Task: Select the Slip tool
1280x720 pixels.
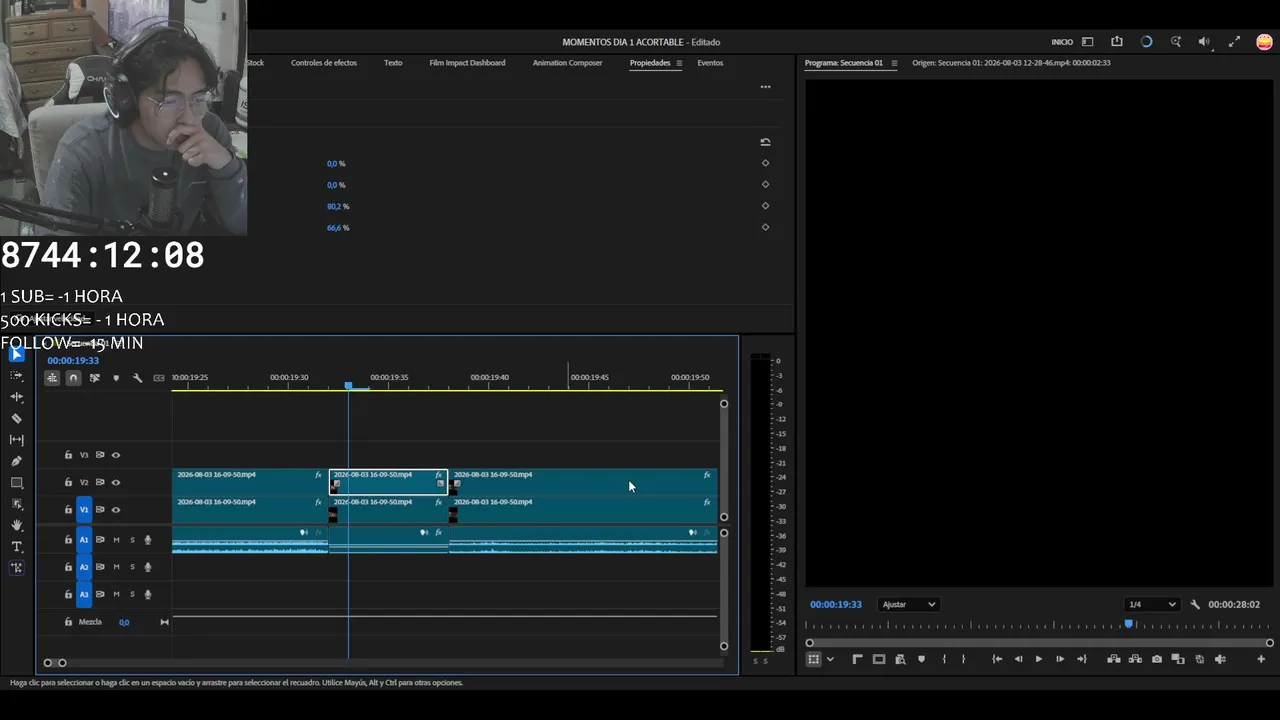Action: pos(17,440)
